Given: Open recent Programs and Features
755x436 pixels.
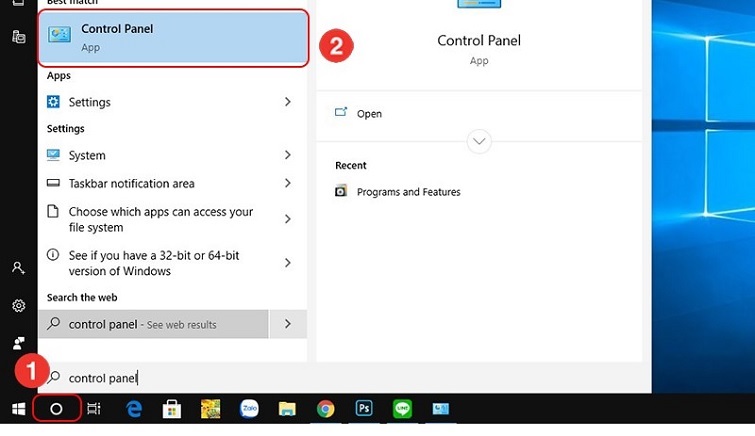Looking at the screenshot, I should click(408, 192).
